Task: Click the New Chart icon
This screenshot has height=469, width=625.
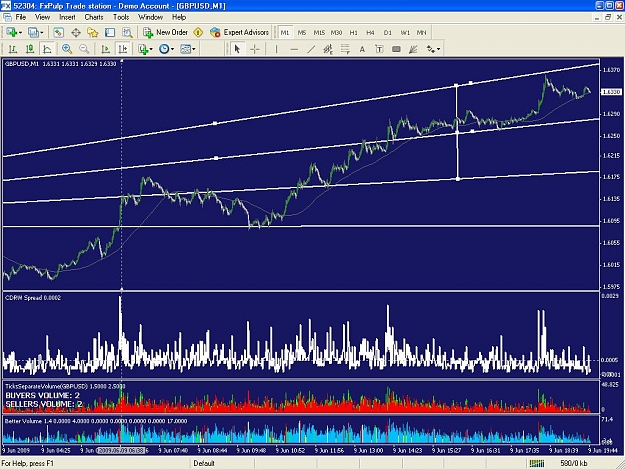Action: pyautogui.click(x=12, y=33)
